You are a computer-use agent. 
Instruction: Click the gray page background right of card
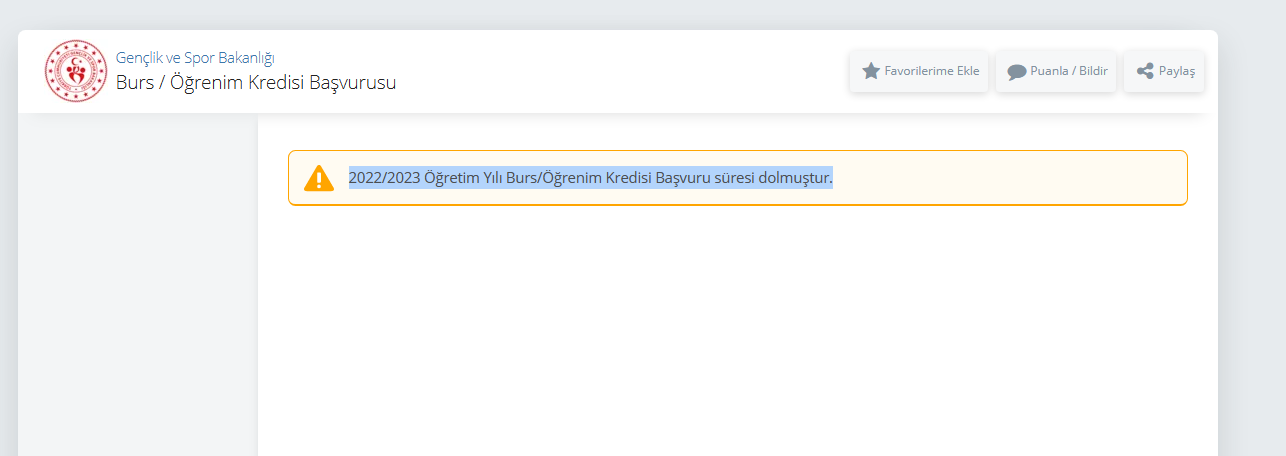pyautogui.click(x=1252, y=250)
